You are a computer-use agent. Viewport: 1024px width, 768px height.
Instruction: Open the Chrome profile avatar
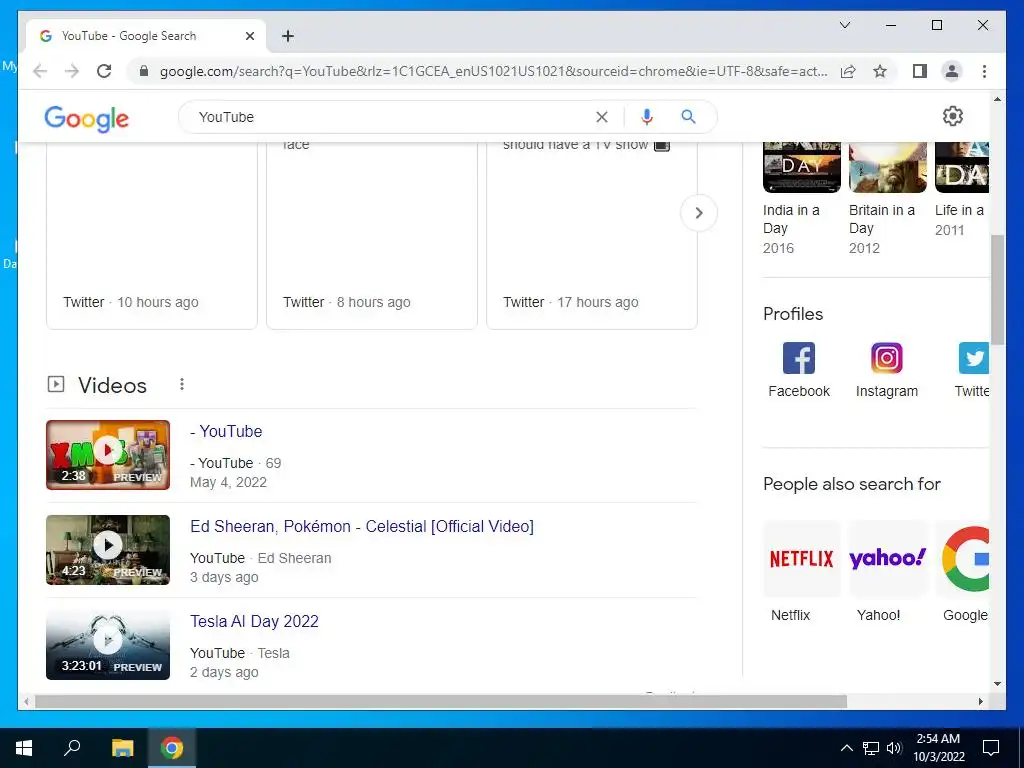(952, 71)
